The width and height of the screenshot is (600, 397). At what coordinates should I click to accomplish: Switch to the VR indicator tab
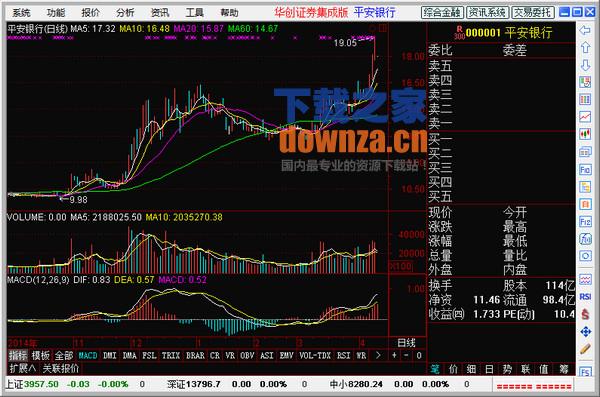point(230,356)
